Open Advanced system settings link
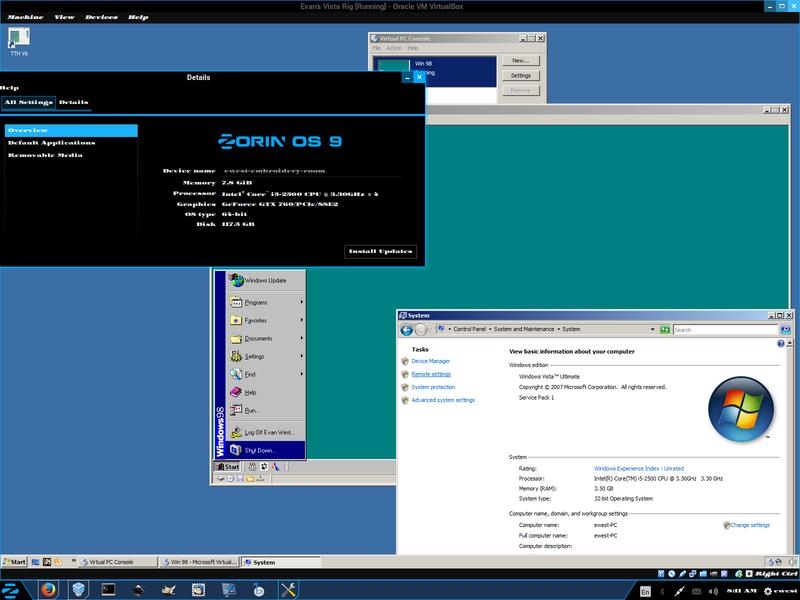 [443, 400]
